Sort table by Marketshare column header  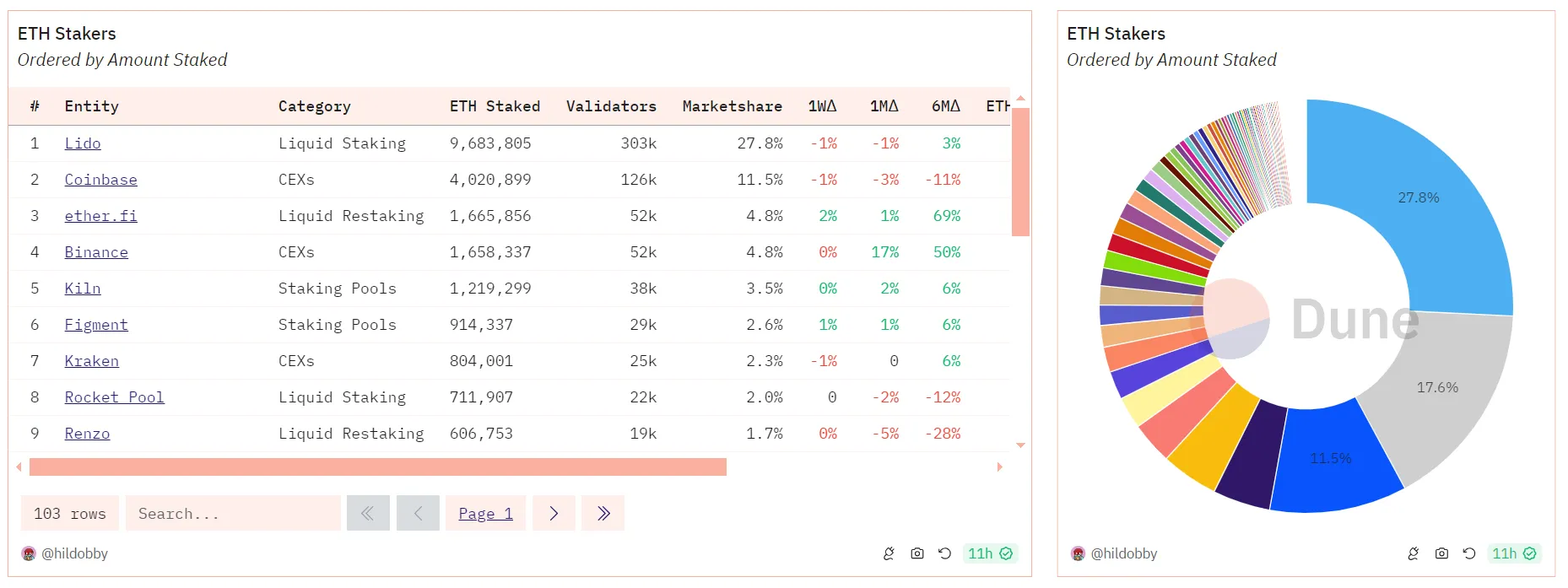732,106
